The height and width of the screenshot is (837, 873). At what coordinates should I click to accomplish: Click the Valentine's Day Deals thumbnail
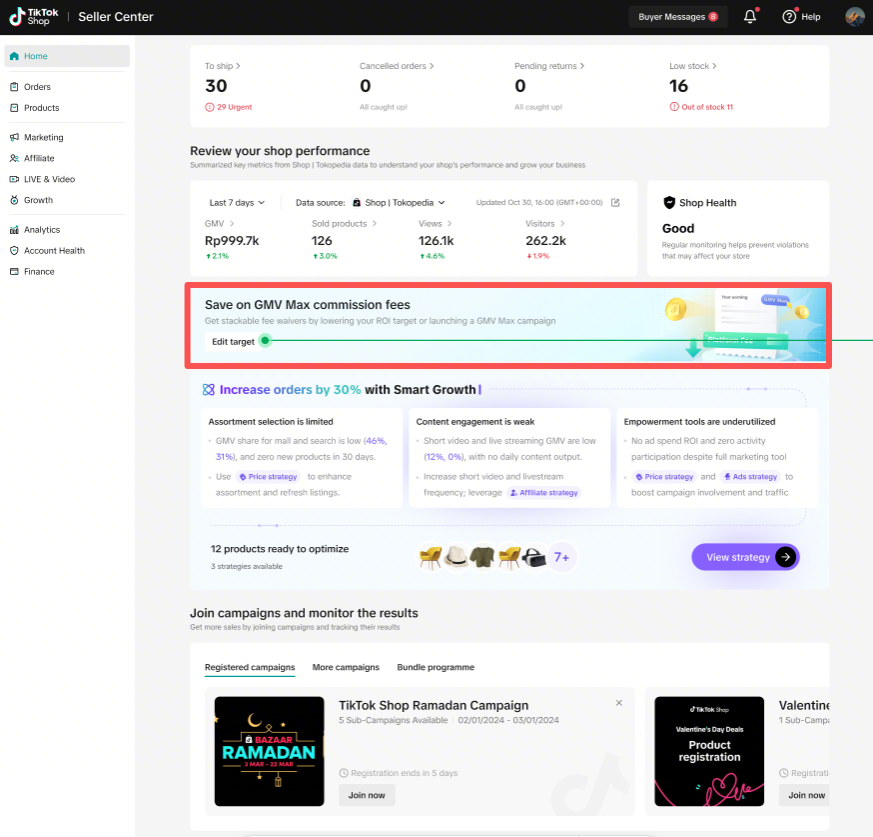pos(709,752)
